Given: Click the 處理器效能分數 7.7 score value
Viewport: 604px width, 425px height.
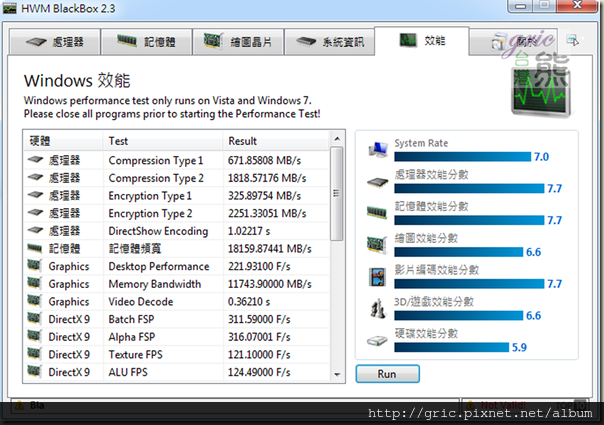Looking at the screenshot, I should click(554, 188).
